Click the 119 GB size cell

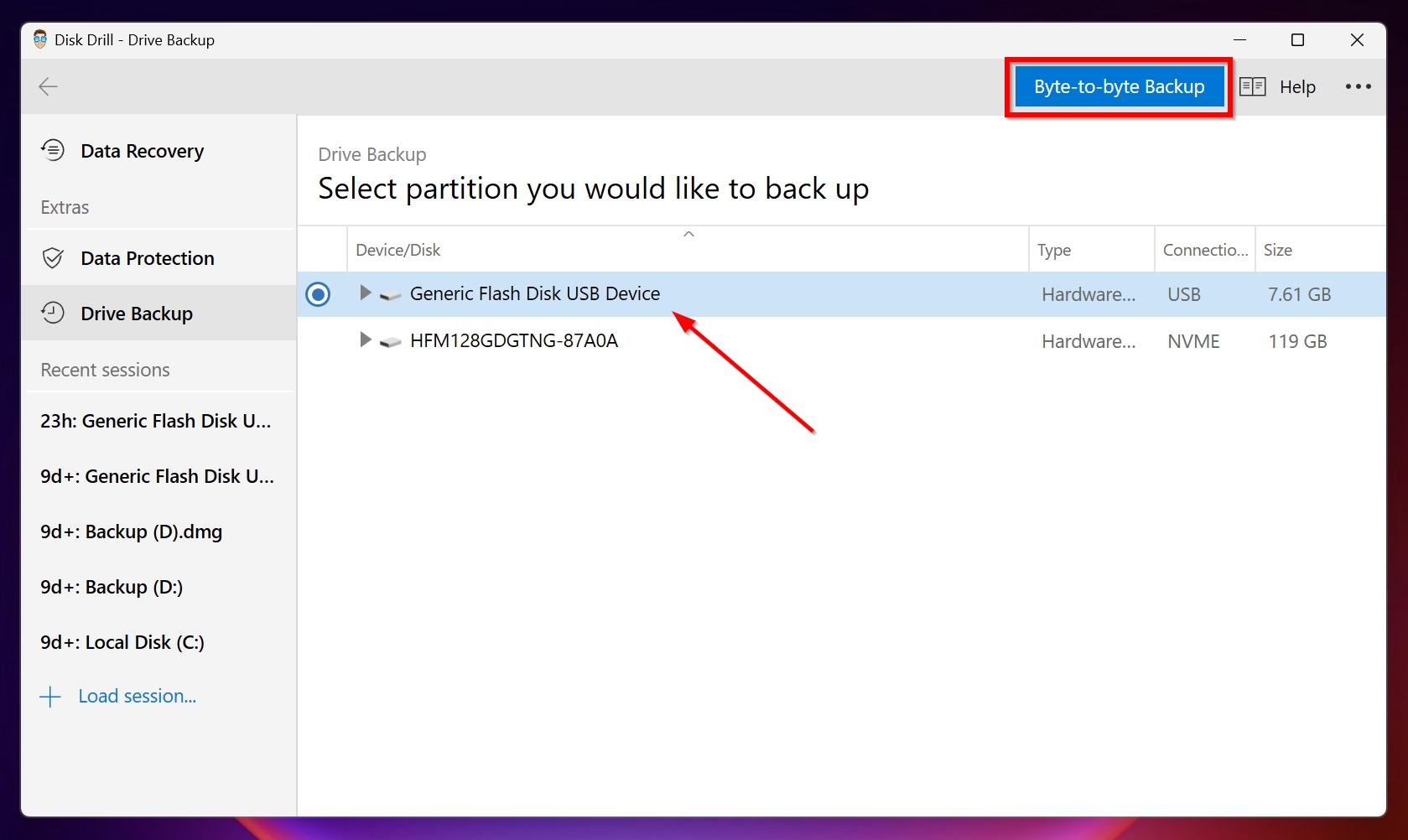(1297, 341)
